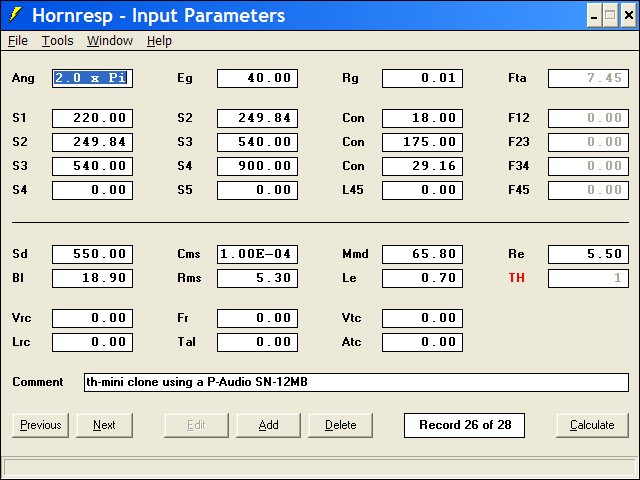Image resolution: width=640 pixels, height=480 pixels.
Task: Click the Hornresp lightning bolt title bar icon
Action: [x=15, y=15]
